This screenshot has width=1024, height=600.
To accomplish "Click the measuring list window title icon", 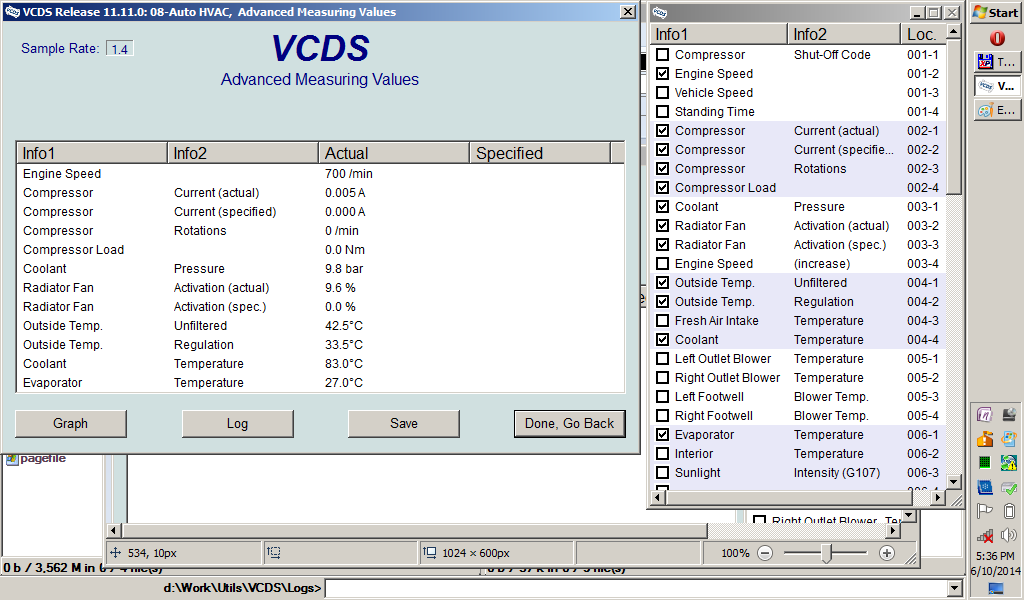I will [x=660, y=12].
